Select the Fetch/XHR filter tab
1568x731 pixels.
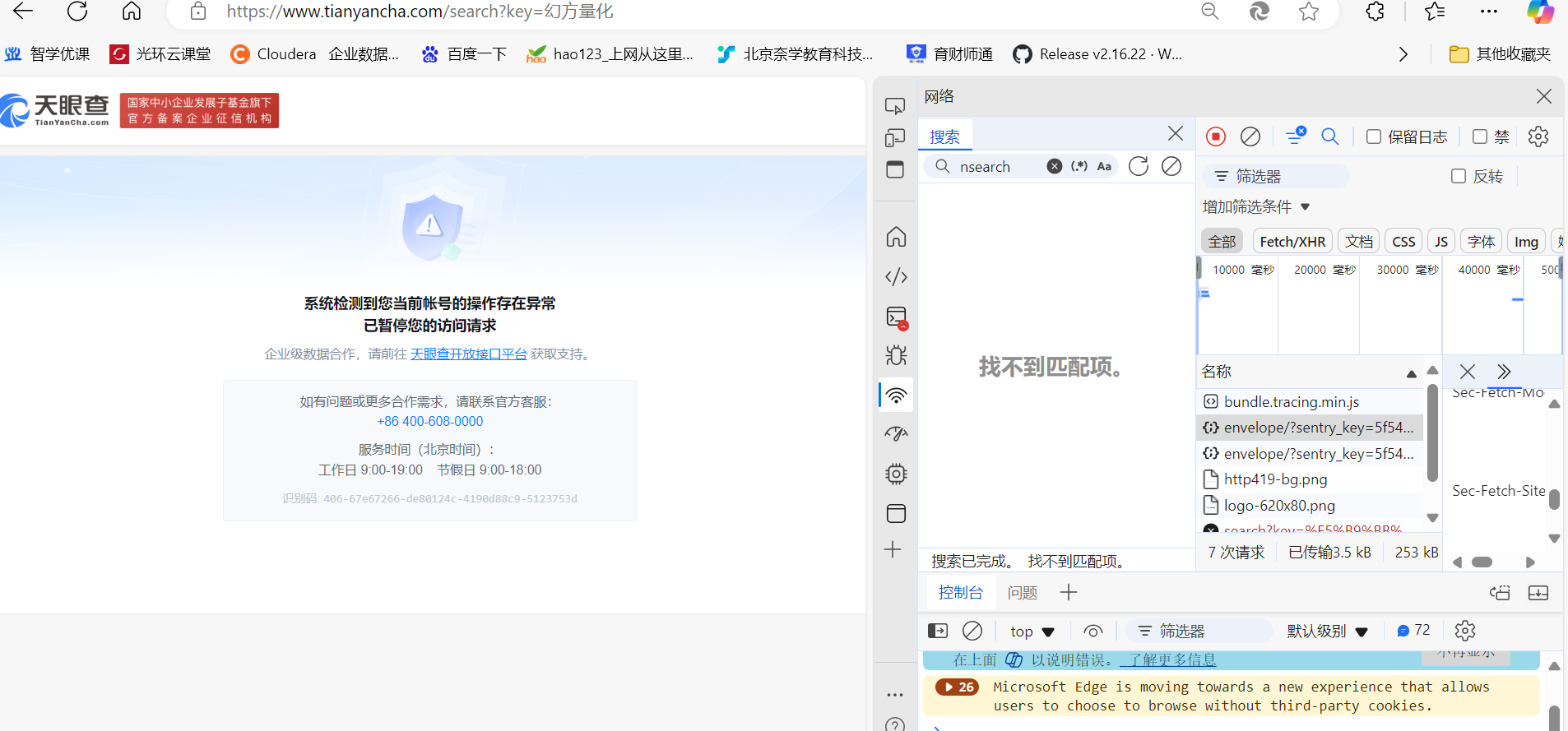click(x=1292, y=242)
